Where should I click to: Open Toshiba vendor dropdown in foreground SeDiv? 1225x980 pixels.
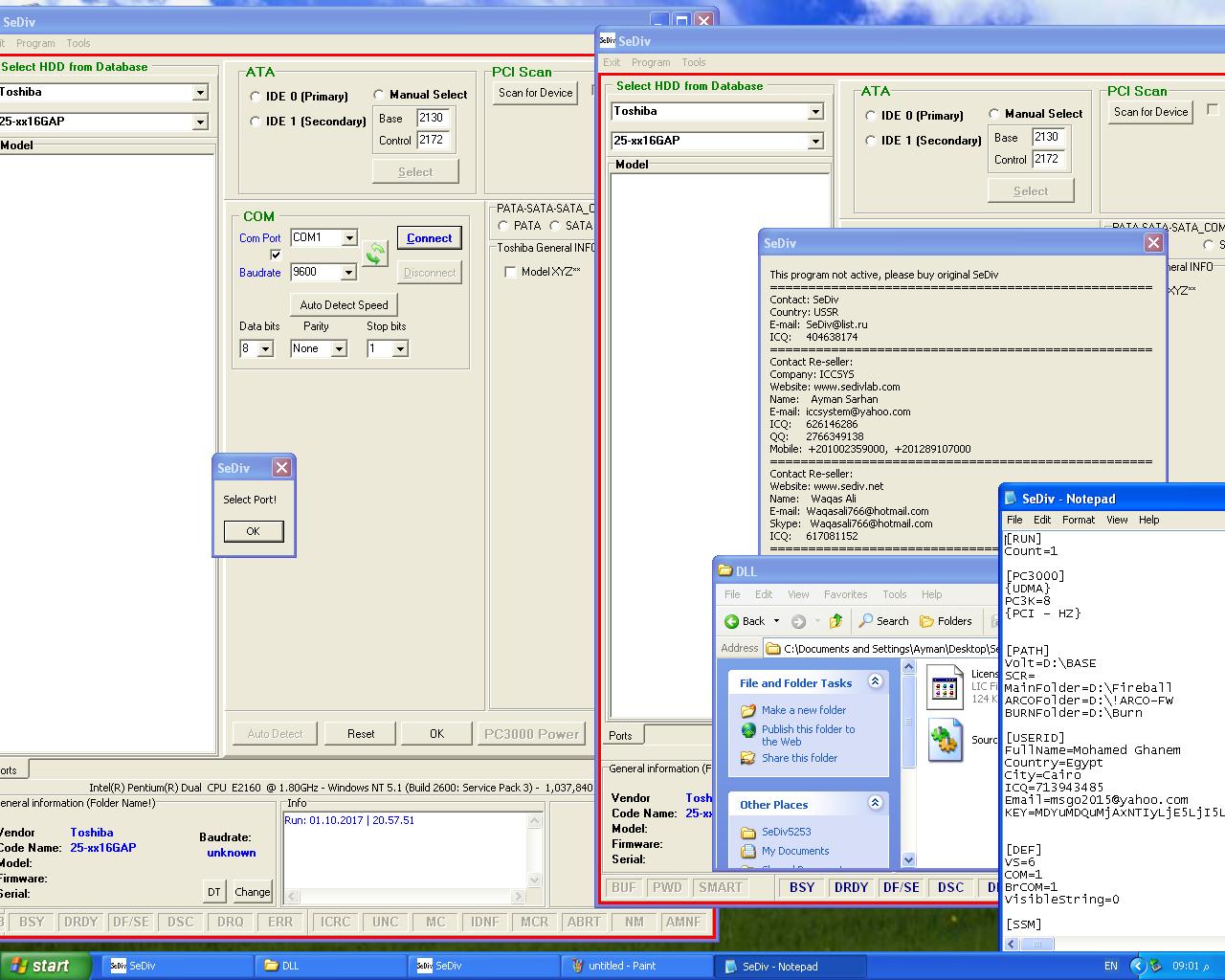click(x=815, y=112)
